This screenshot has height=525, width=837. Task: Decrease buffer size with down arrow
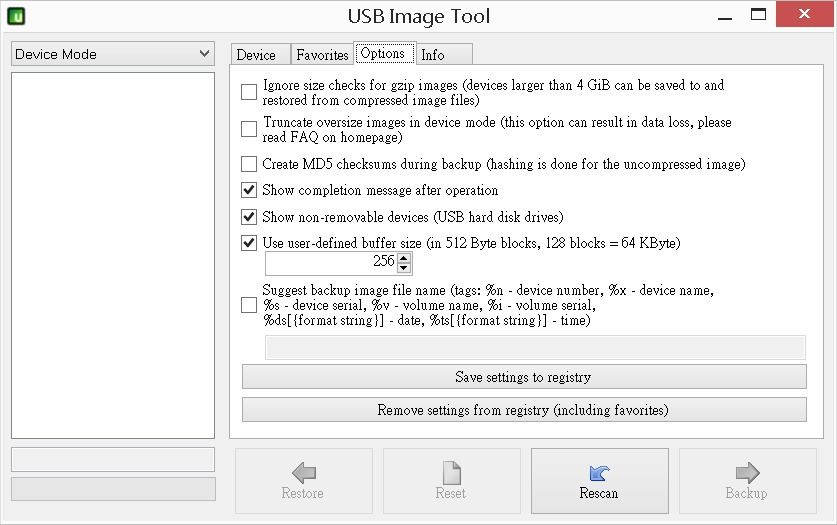click(404, 268)
